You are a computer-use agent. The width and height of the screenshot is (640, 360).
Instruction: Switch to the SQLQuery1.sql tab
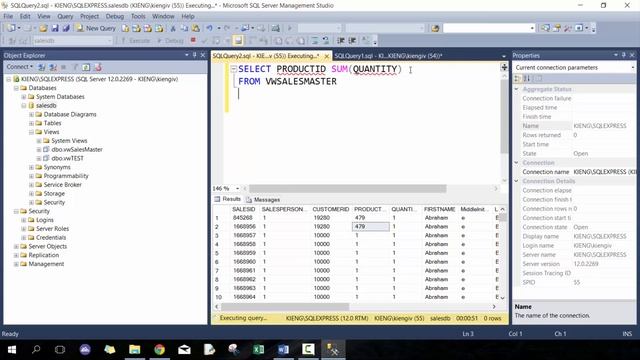pos(388,56)
